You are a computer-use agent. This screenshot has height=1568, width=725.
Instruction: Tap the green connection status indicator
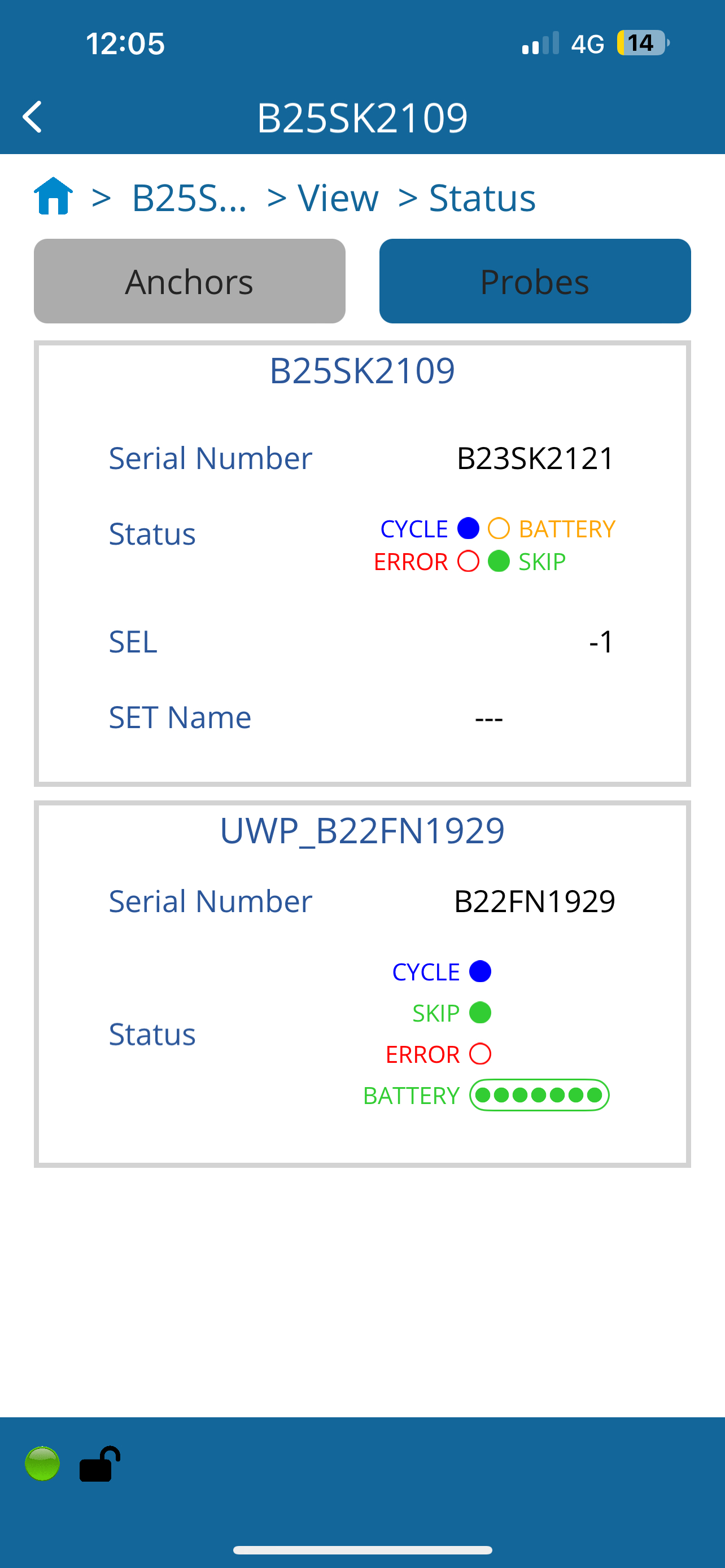click(42, 1464)
